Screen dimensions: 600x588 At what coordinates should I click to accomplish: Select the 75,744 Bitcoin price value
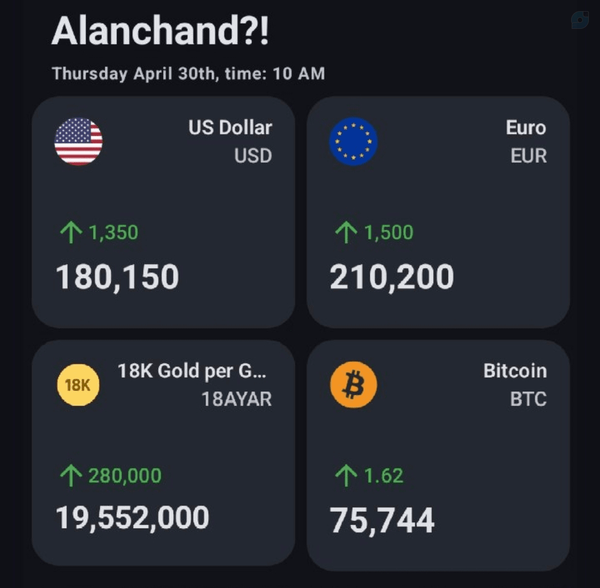(382, 520)
